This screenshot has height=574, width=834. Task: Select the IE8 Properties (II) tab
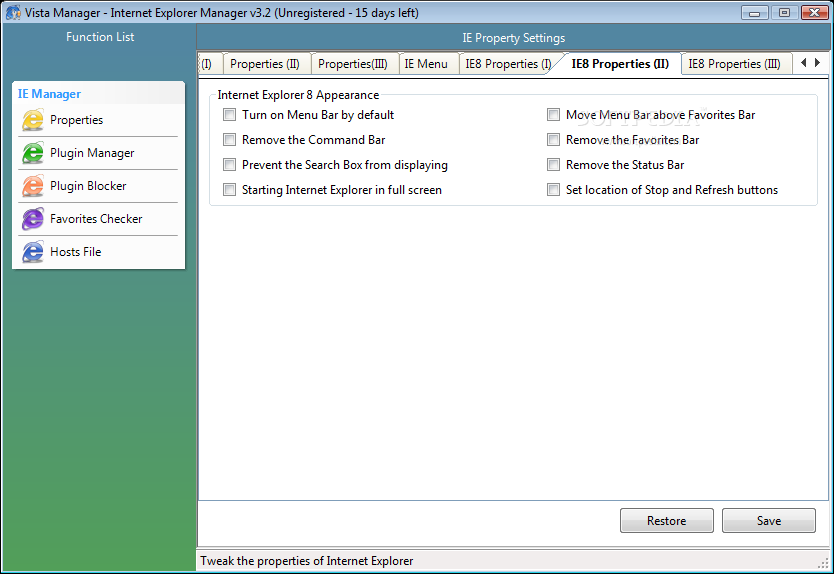[620, 64]
